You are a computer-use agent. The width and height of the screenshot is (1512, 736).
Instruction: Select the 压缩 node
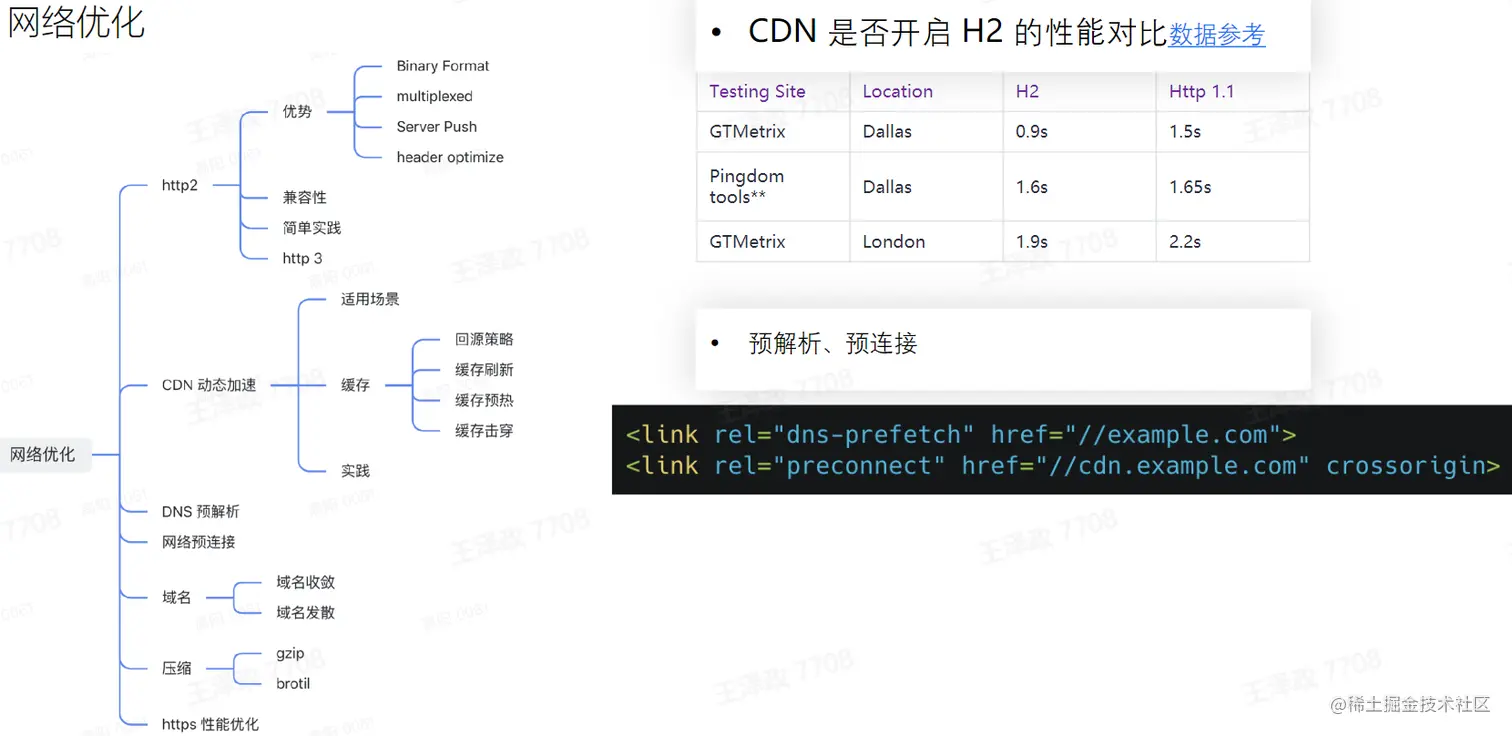coord(176,668)
